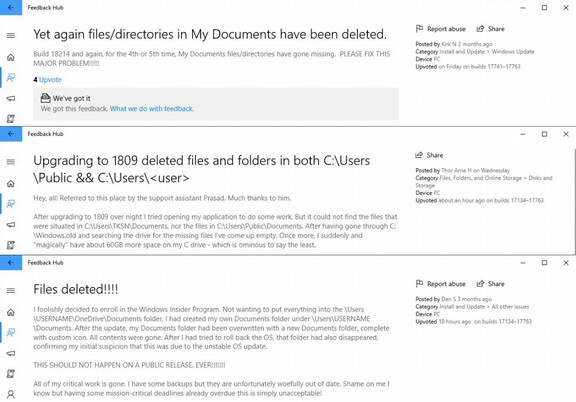Open Announcements megaphone icon in the top window
The image size is (576, 402).
click(x=11, y=98)
